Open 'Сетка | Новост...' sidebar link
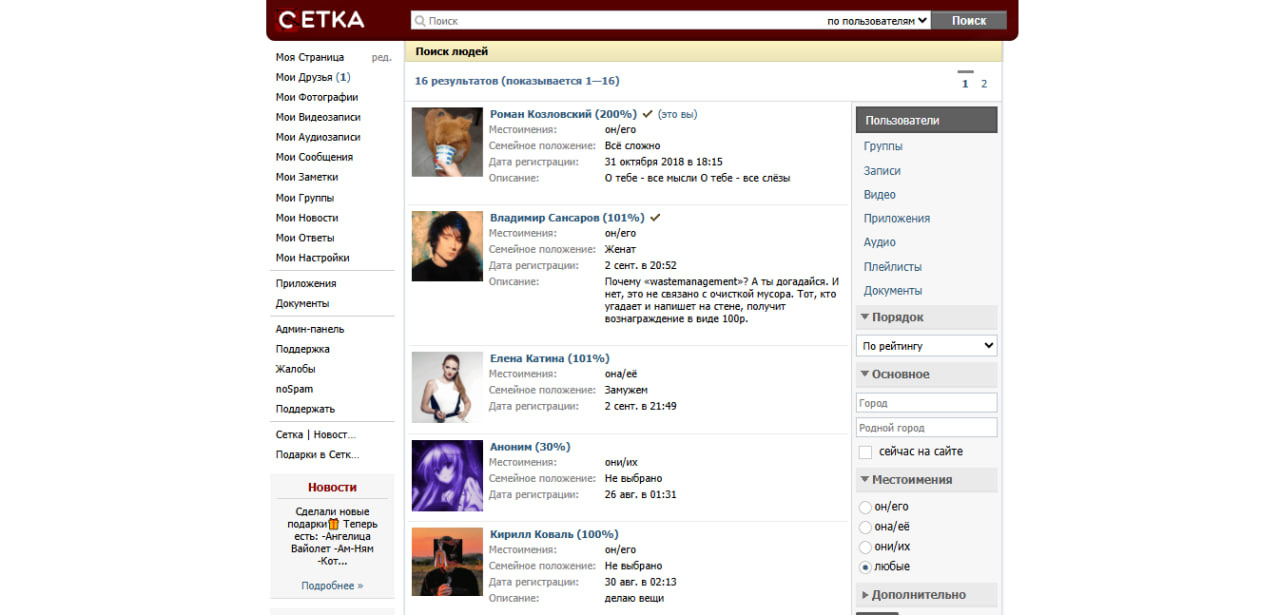The width and height of the screenshot is (1280, 615). (316, 435)
